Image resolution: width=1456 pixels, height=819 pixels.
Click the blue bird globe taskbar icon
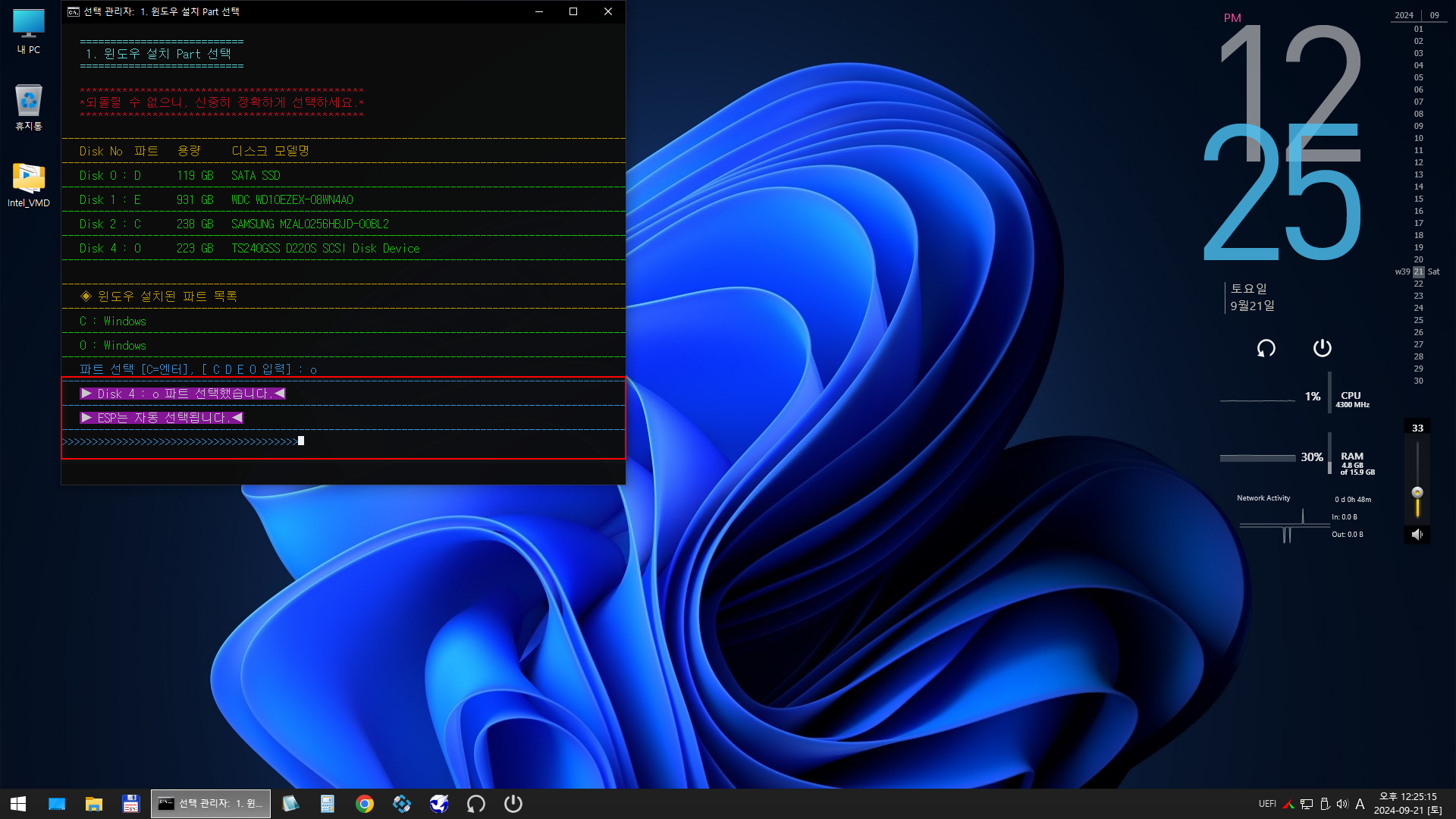(439, 804)
